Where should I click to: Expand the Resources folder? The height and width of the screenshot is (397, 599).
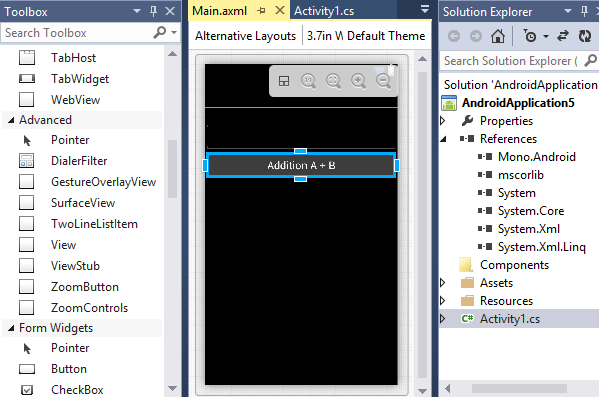pyautogui.click(x=443, y=301)
